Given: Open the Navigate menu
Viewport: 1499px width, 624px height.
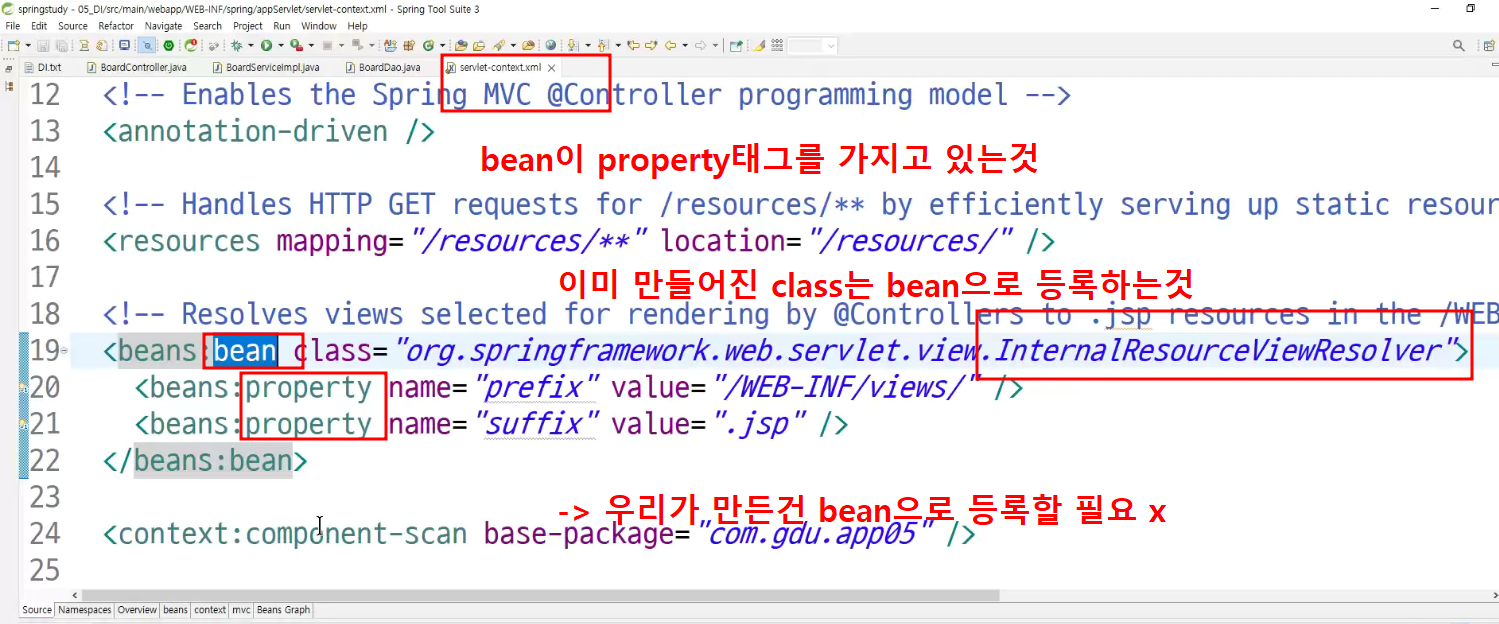Looking at the screenshot, I should pos(164,26).
